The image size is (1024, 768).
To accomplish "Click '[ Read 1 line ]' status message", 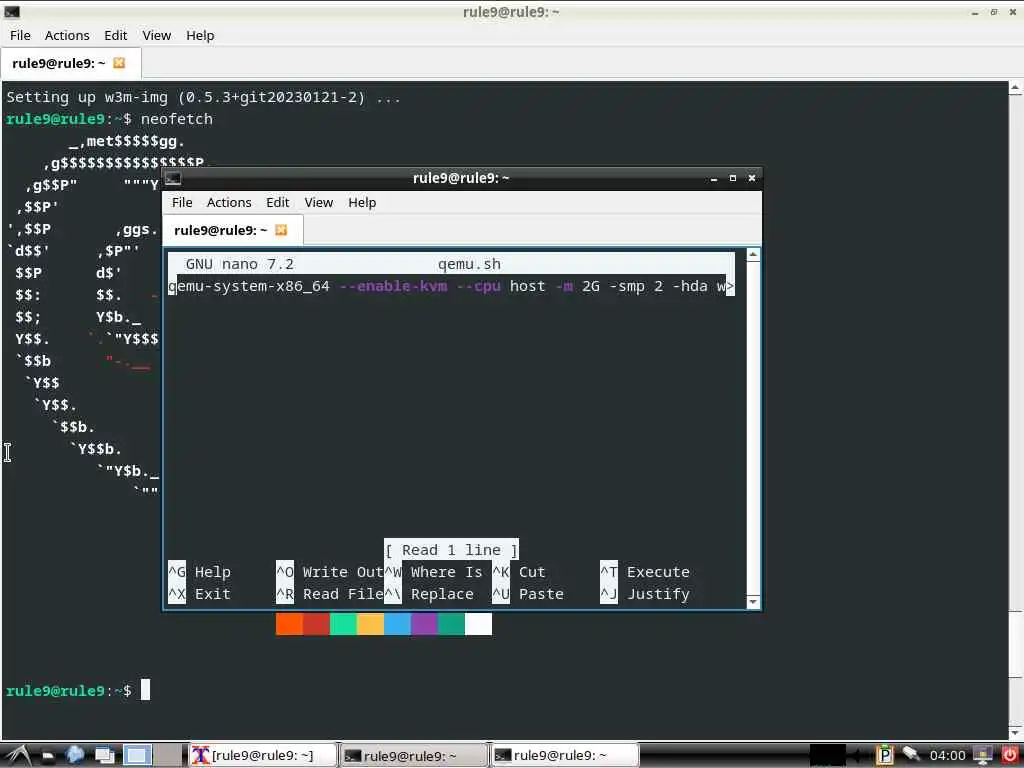I will tap(451, 550).
